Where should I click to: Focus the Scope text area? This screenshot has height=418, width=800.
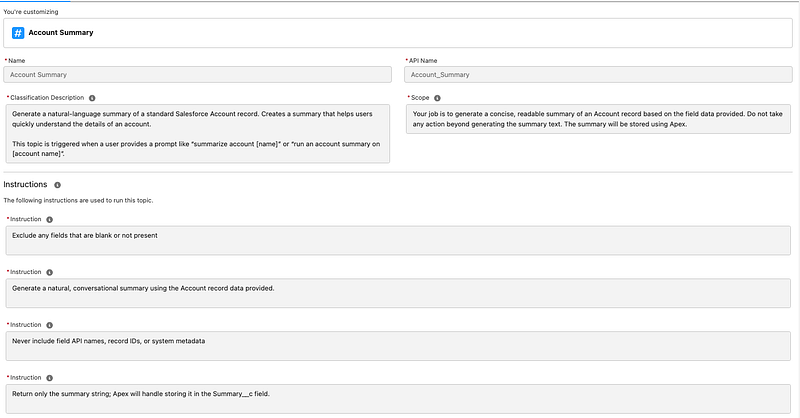pos(598,119)
